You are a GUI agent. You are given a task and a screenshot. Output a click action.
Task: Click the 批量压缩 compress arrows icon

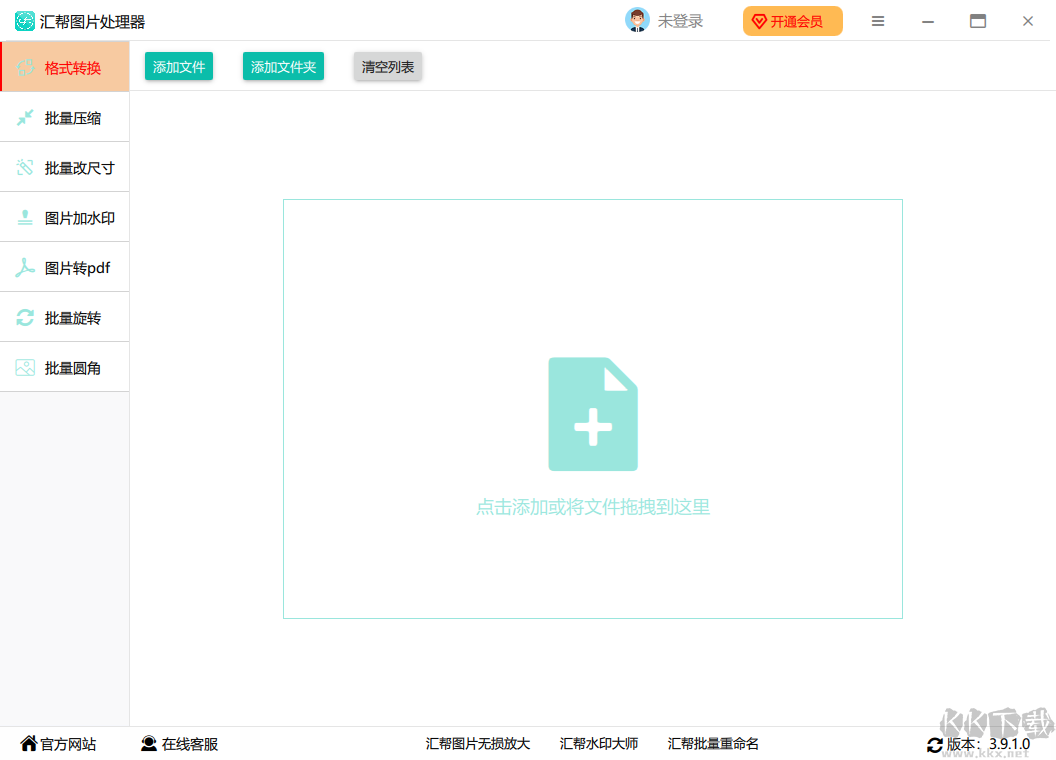25,118
